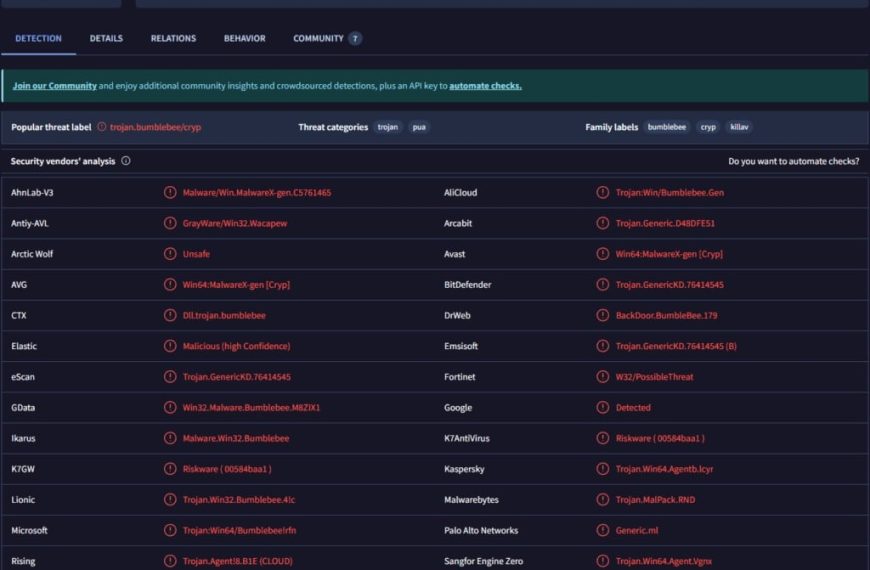Click the alert icon in Lionic row
Image resolution: width=870 pixels, height=570 pixels.
pyautogui.click(x=170, y=500)
